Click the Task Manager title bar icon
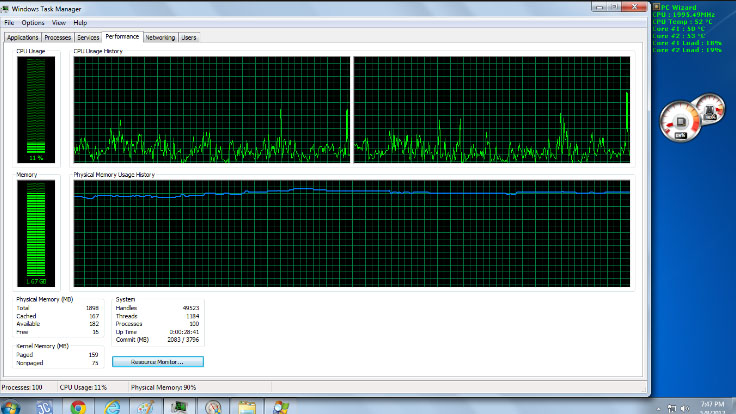The height and width of the screenshot is (414, 736). pyautogui.click(x=6, y=7)
